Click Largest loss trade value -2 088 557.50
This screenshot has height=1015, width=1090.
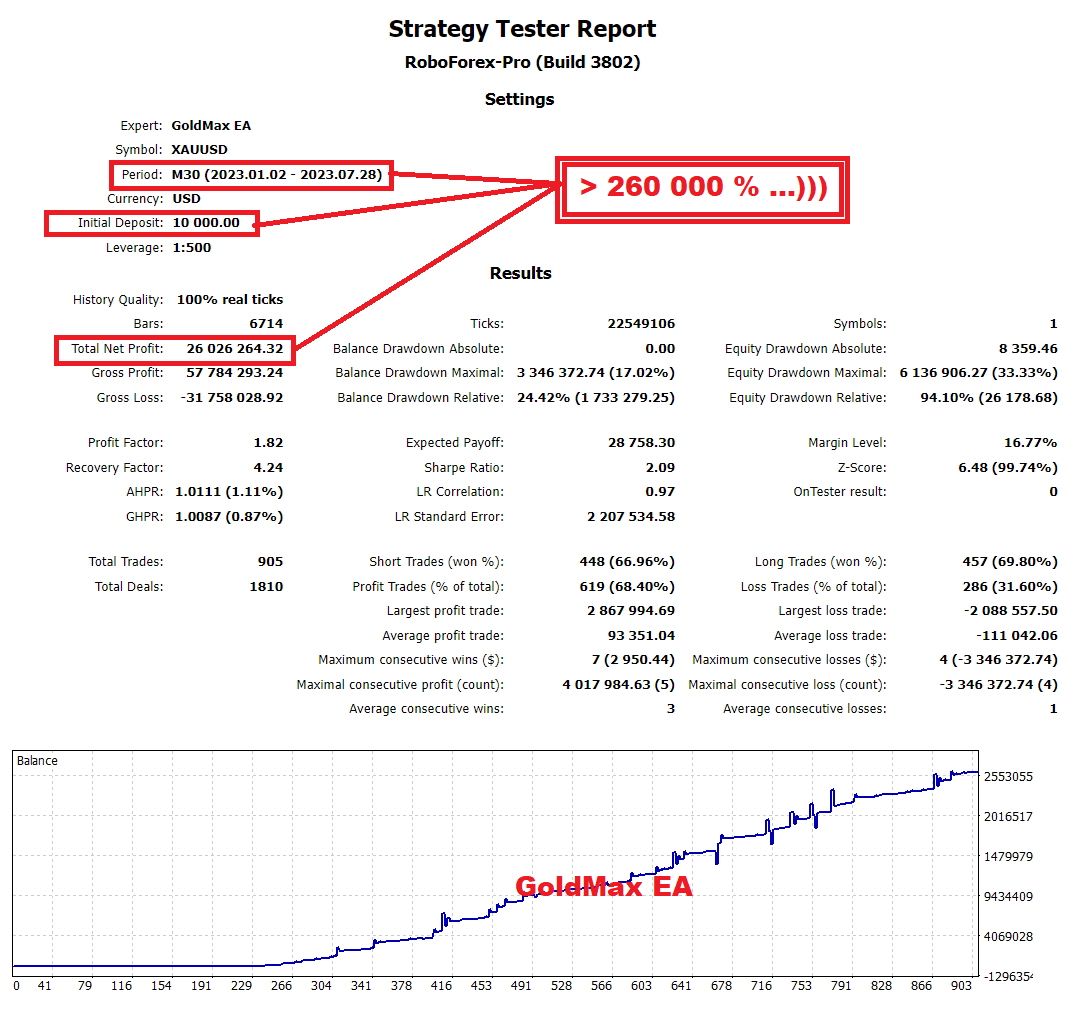point(1011,611)
